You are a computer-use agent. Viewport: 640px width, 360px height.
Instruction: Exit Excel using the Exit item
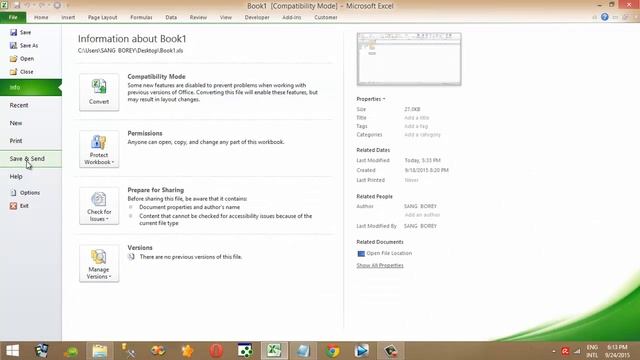[x=19, y=206]
